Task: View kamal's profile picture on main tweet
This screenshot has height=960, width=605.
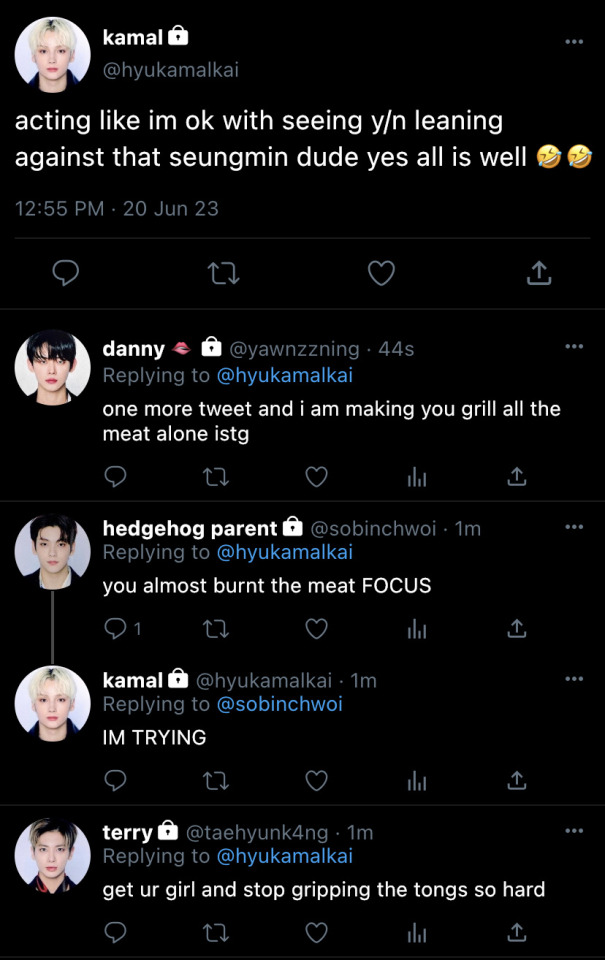Action: (x=53, y=55)
